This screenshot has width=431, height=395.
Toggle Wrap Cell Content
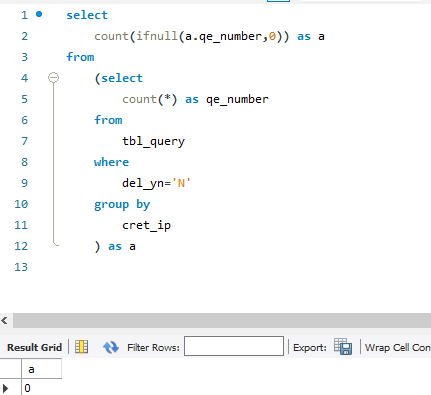398,348
